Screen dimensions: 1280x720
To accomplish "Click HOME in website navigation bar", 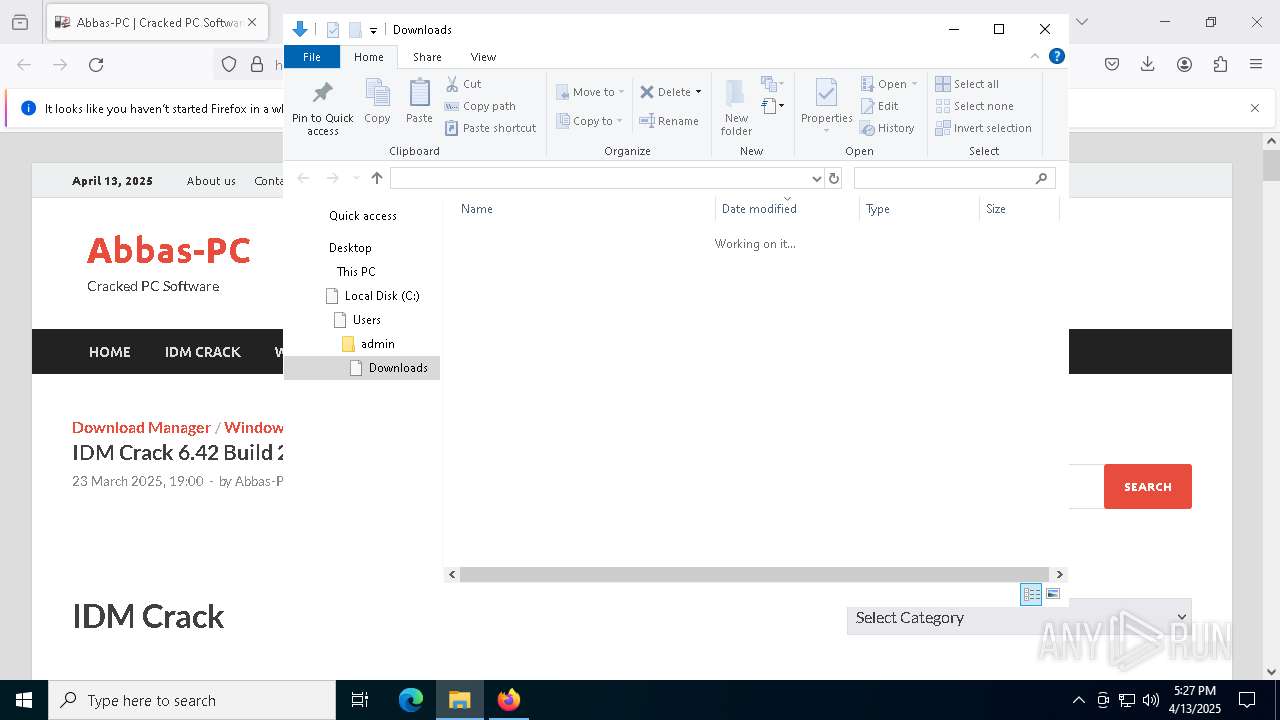I will 110,352.
